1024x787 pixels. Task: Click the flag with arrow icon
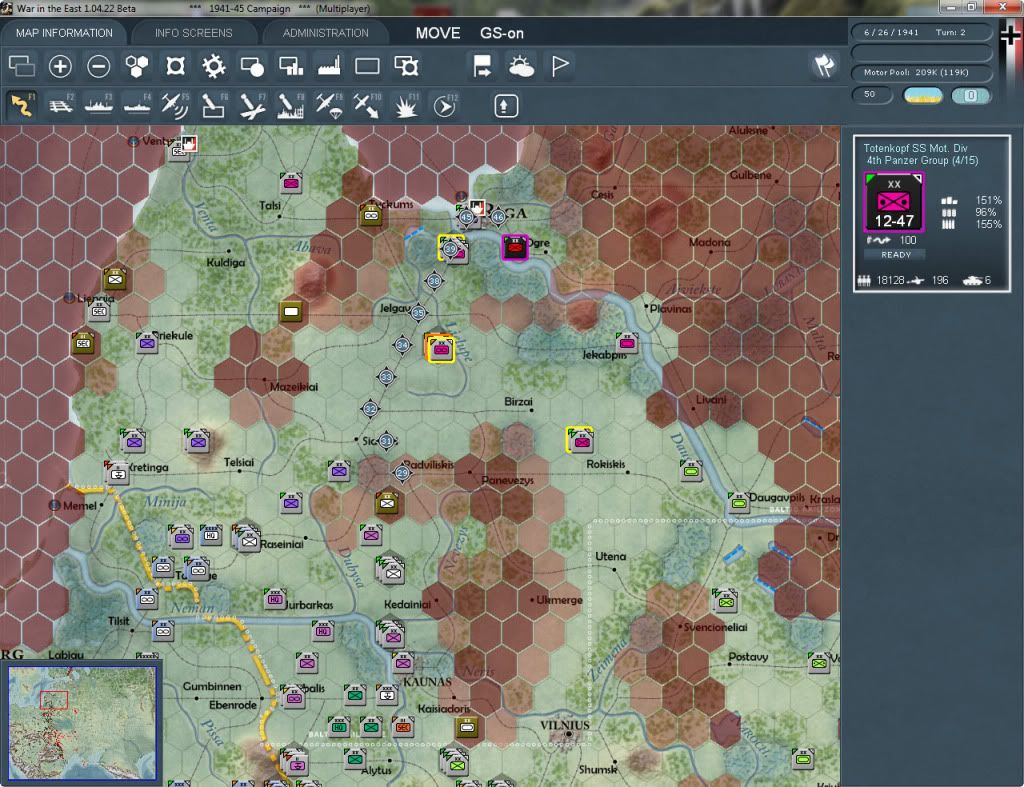point(483,66)
